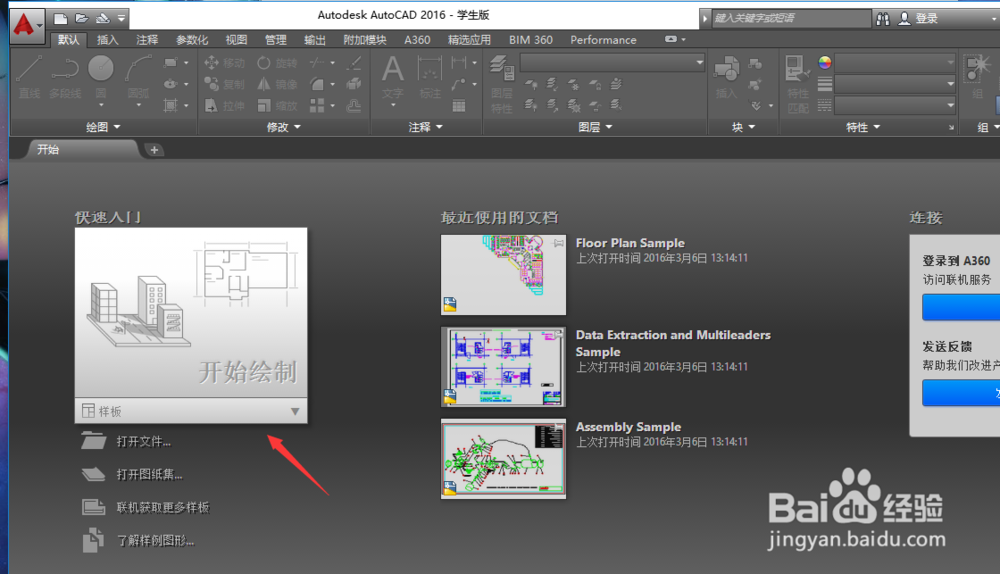The image size is (1000, 574).
Task: Select the 开始 file tab
Action: tap(83, 150)
